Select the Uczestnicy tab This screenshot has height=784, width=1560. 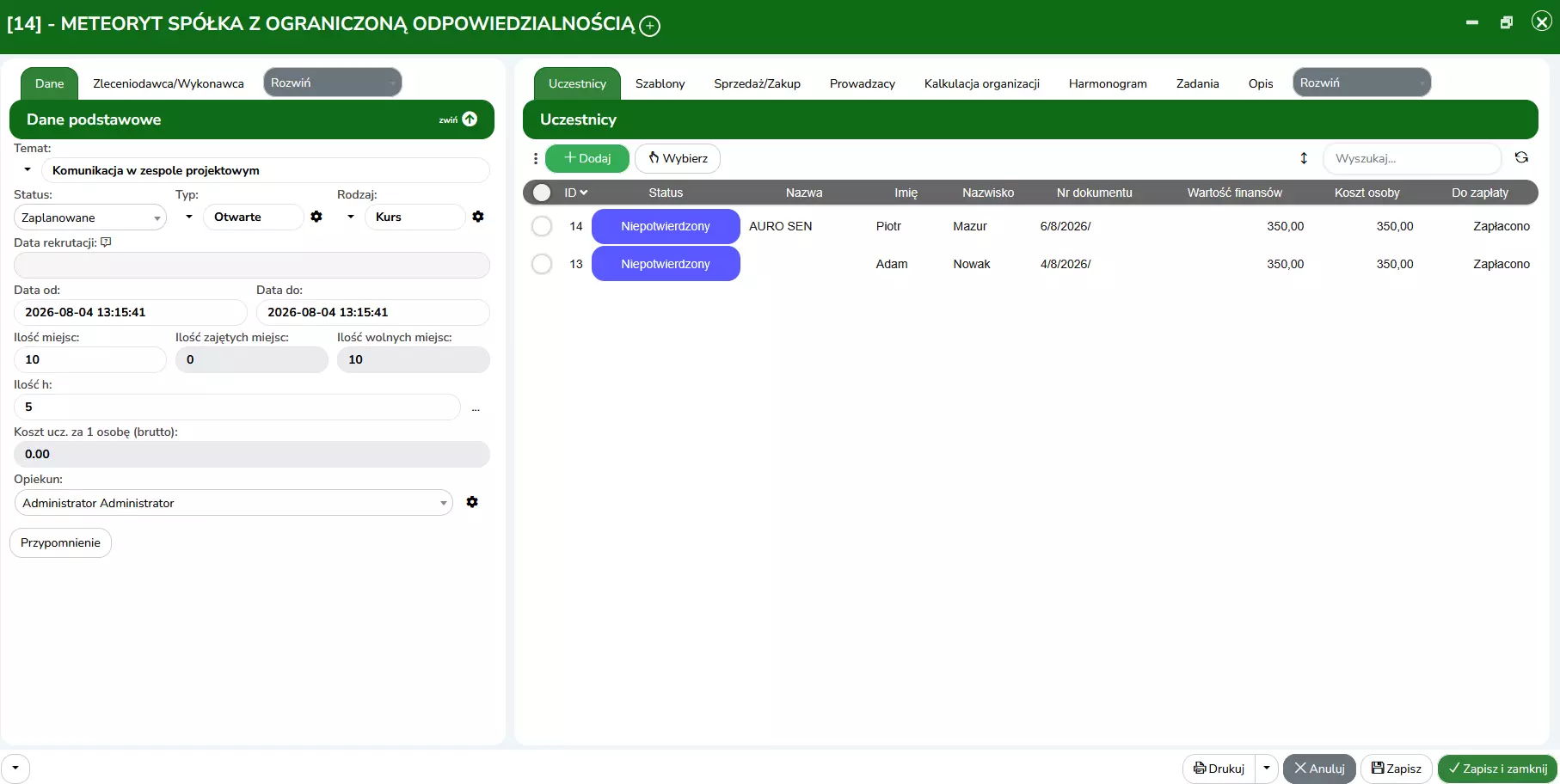(578, 83)
